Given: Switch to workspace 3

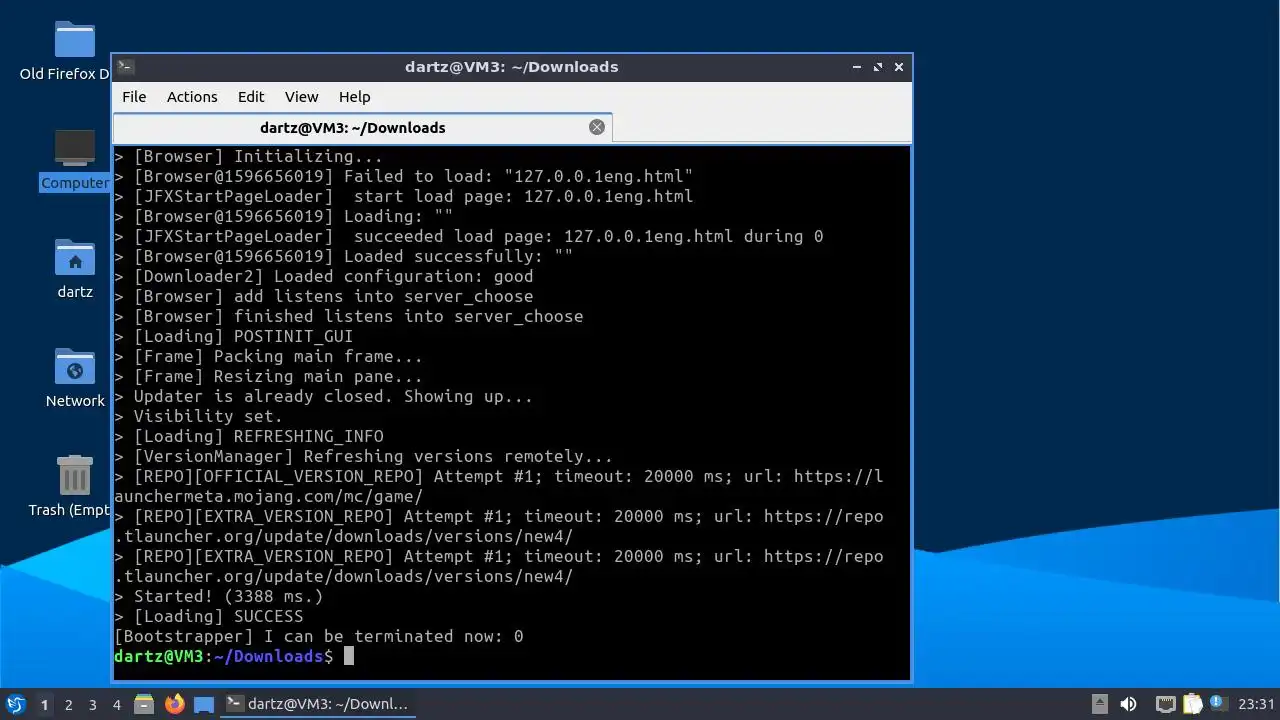Looking at the screenshot, I should 93,705.
